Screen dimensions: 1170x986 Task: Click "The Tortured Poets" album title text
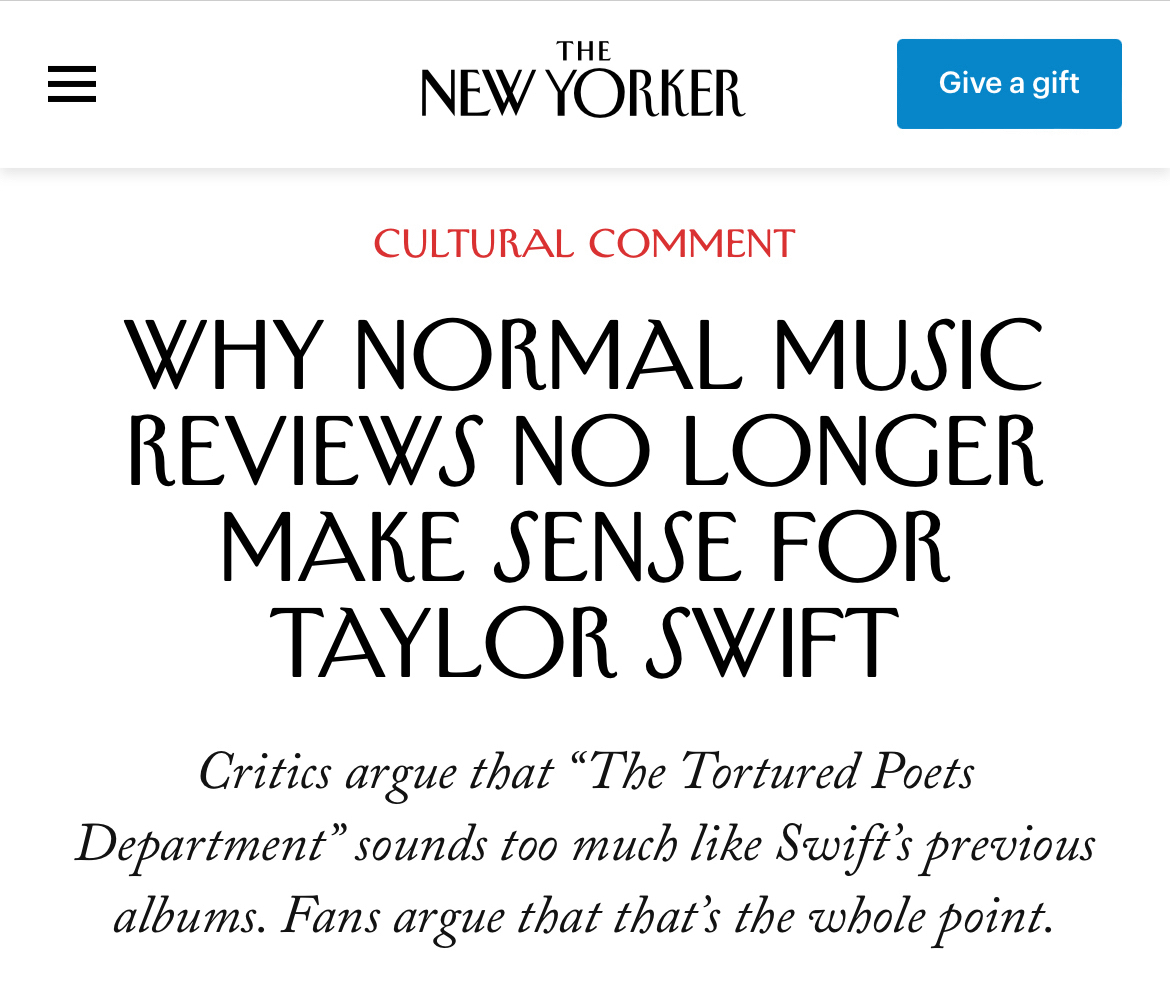coord(783,774)
